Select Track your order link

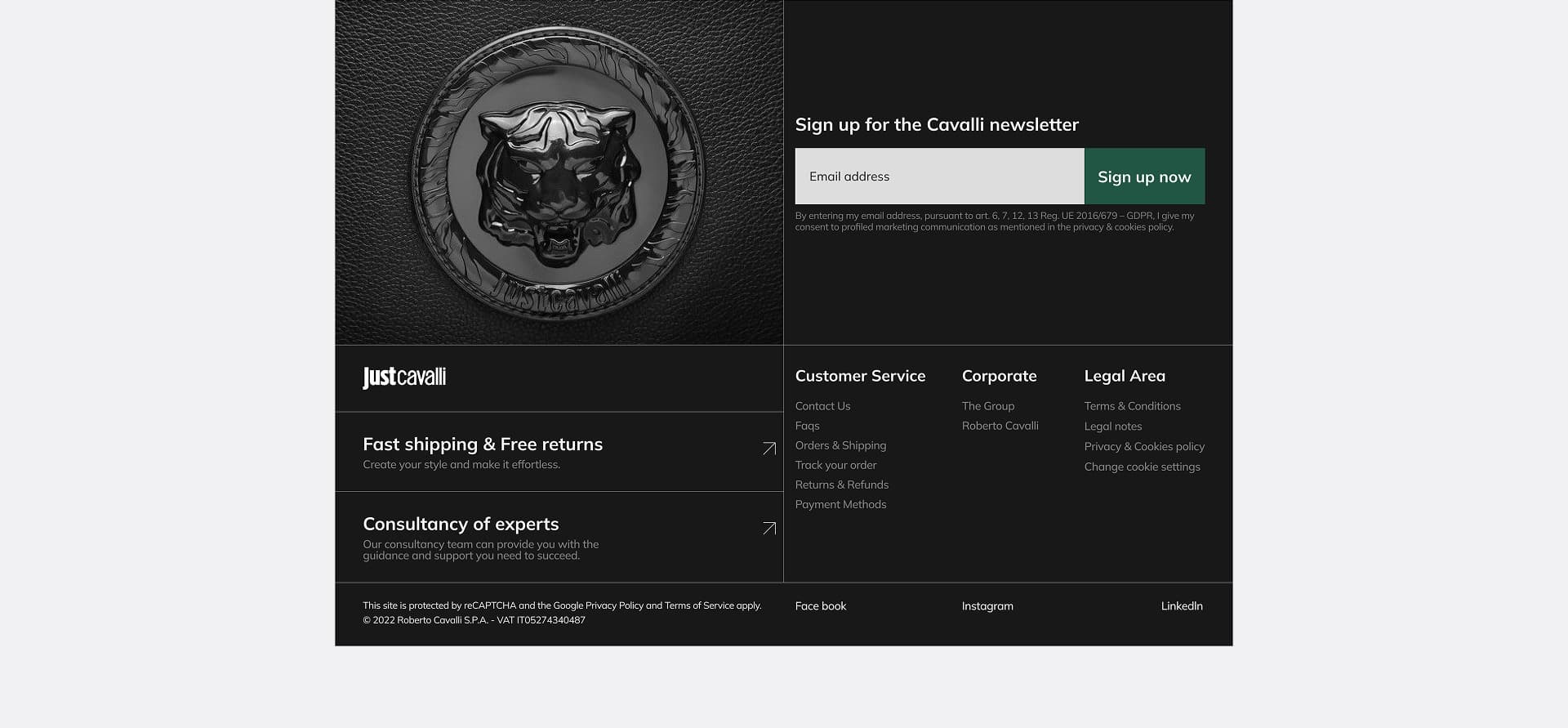click(835, 465)
